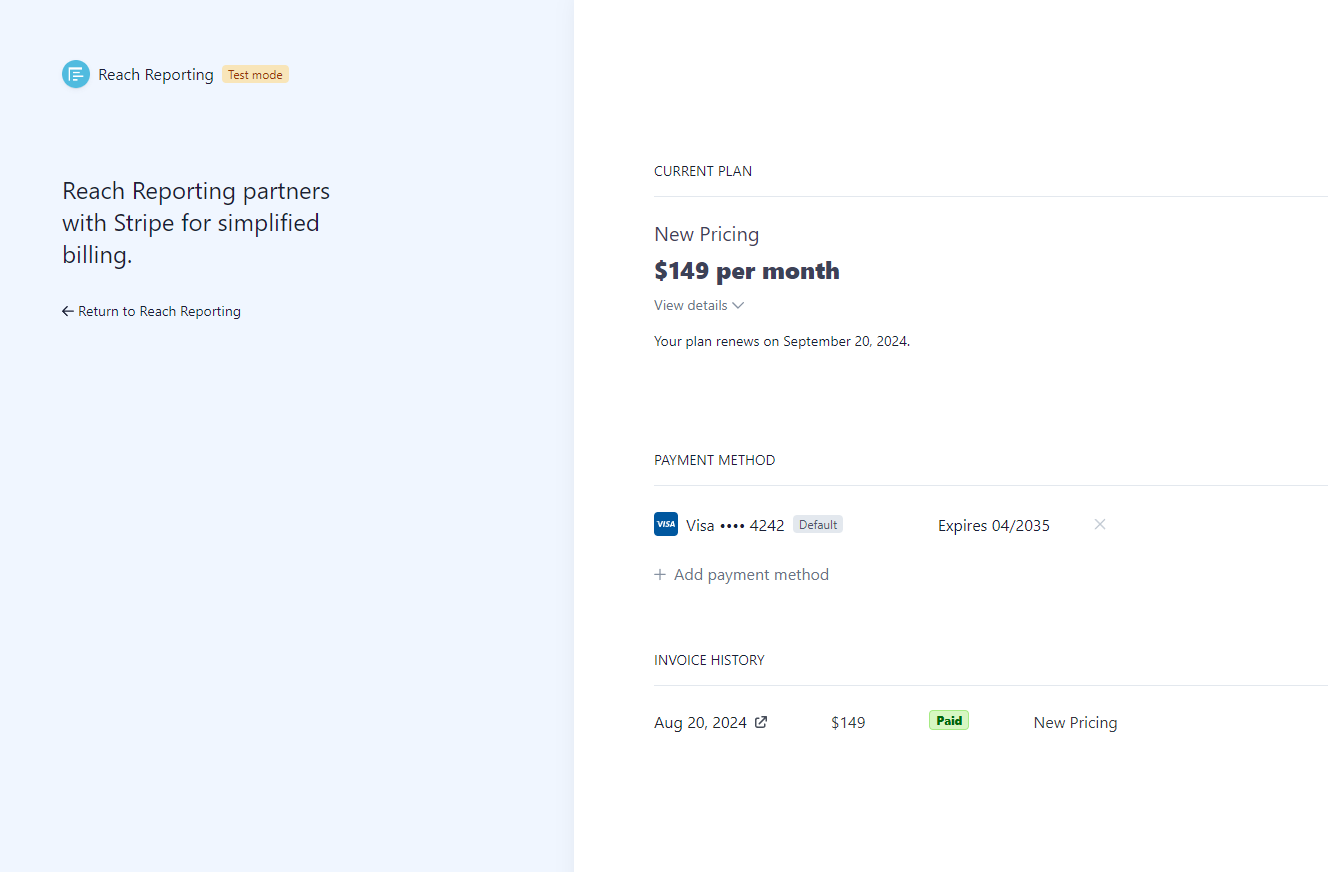Image resolution: width=1328 pixels, height=872 pixels.
Task: Click the chevron next to View details
Action: pyautogui.click(x=738, y=305)
